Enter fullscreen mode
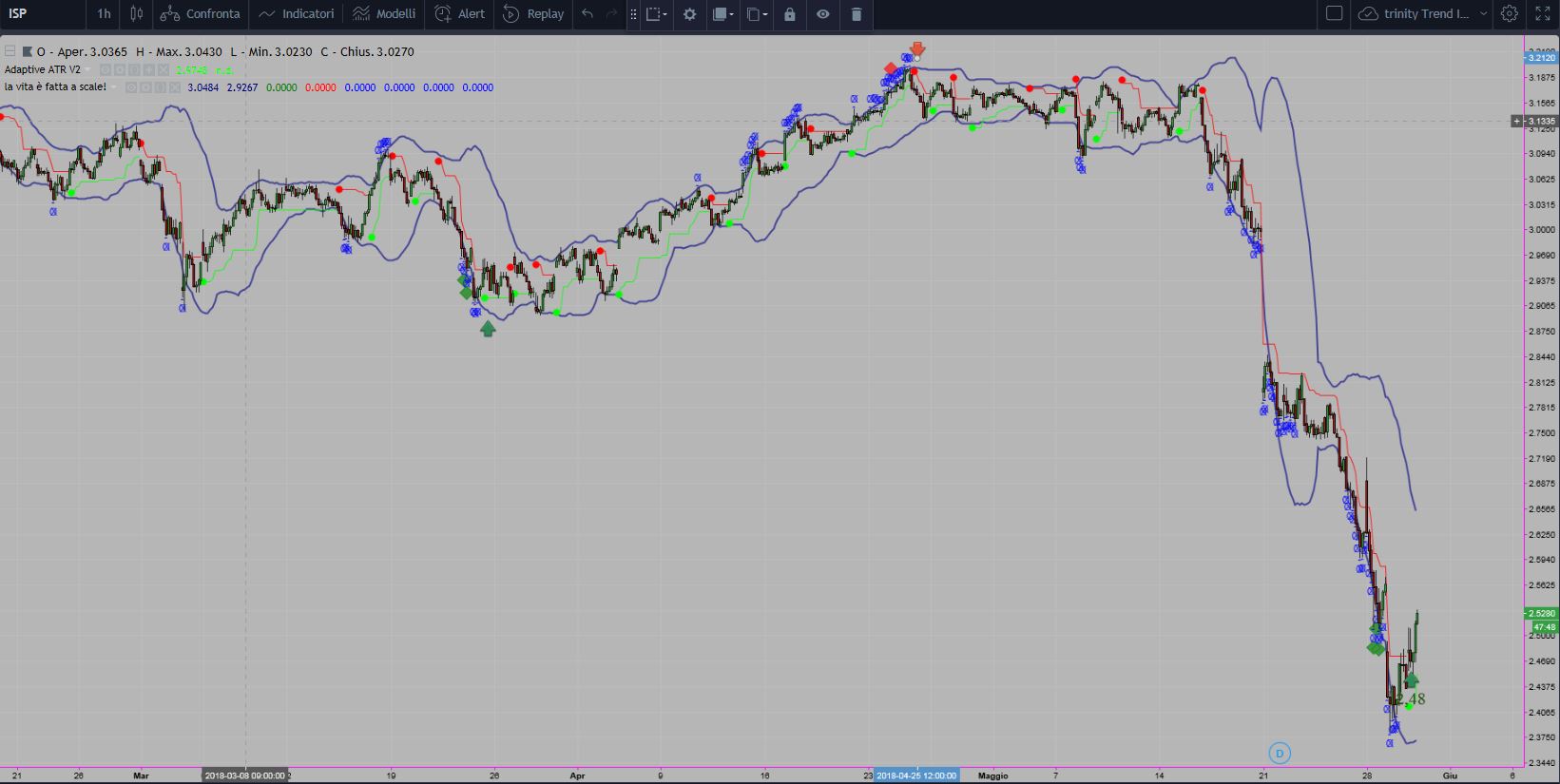Screen dimensions: 1560x784 (x=1542, y=13)
